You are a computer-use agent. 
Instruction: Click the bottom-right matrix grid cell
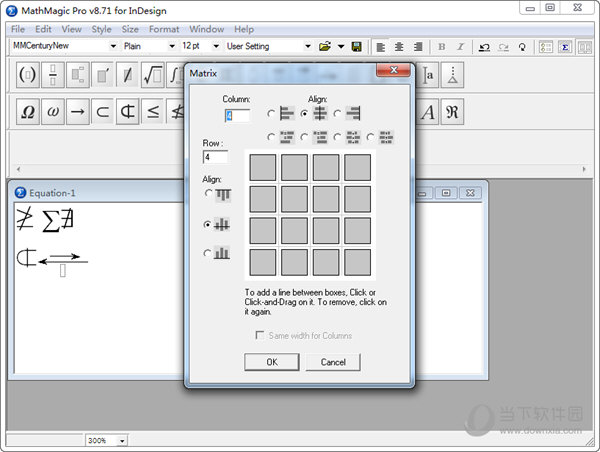click(357, 262)
